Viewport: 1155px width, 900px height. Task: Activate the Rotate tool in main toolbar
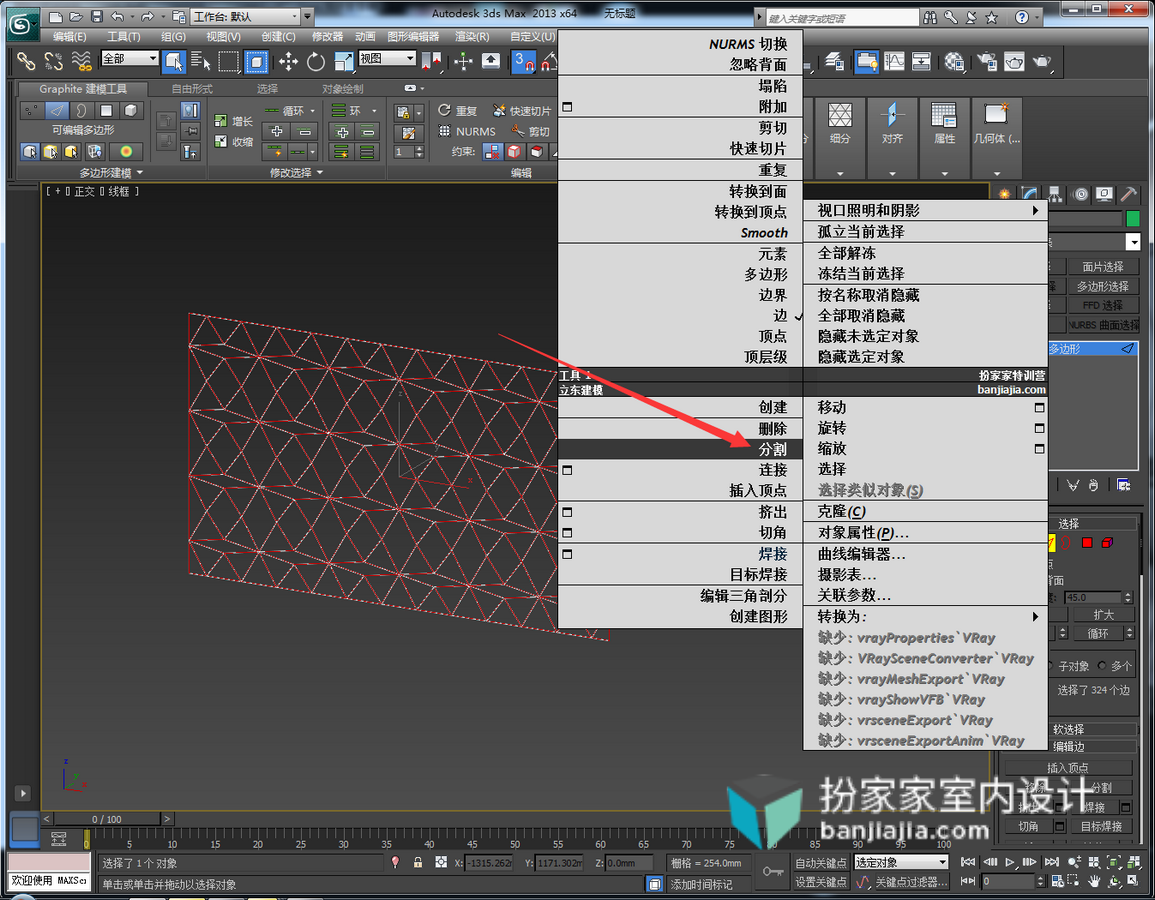(x=316, y=62)
